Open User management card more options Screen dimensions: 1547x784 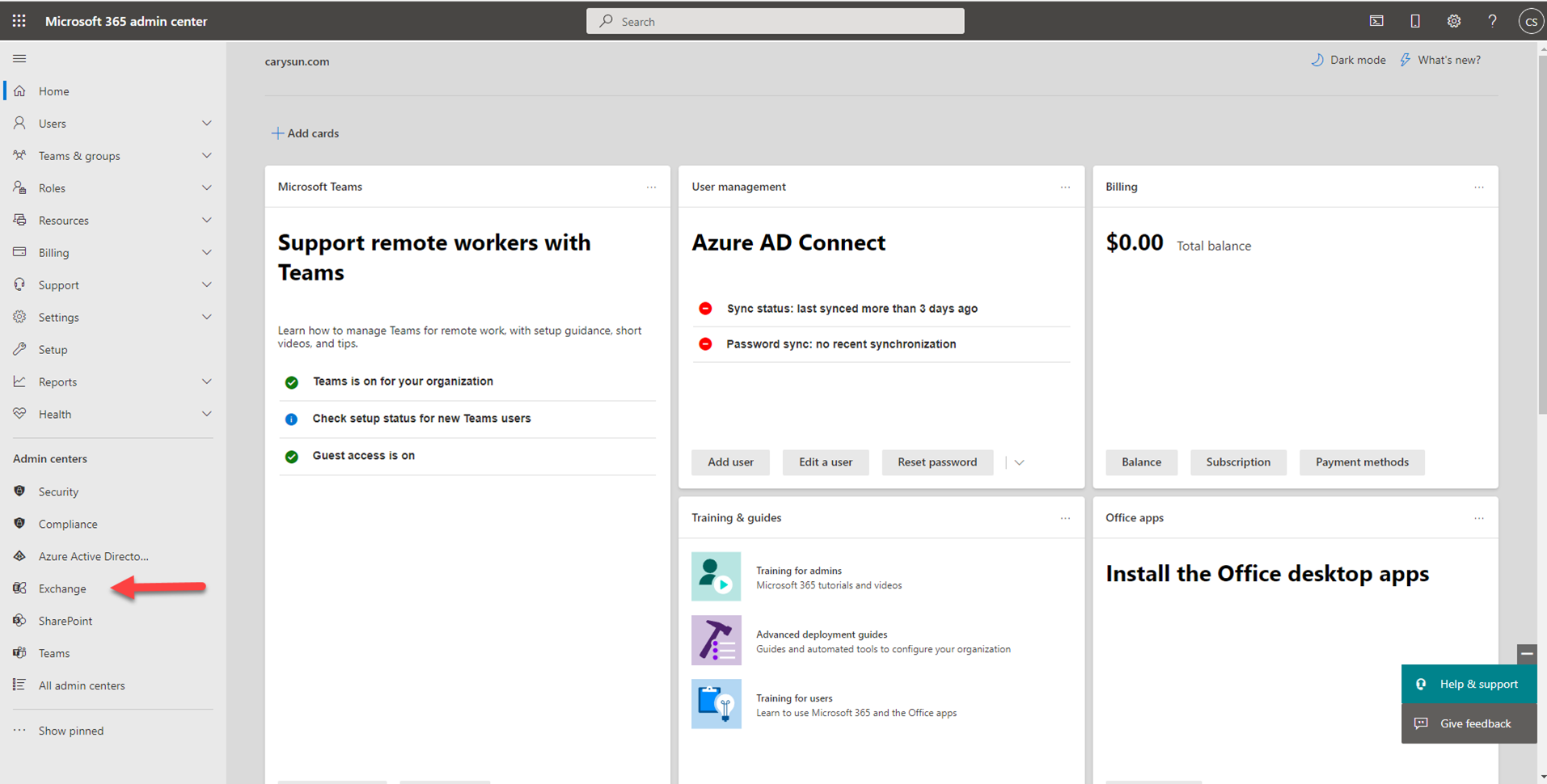[1065, 187]
